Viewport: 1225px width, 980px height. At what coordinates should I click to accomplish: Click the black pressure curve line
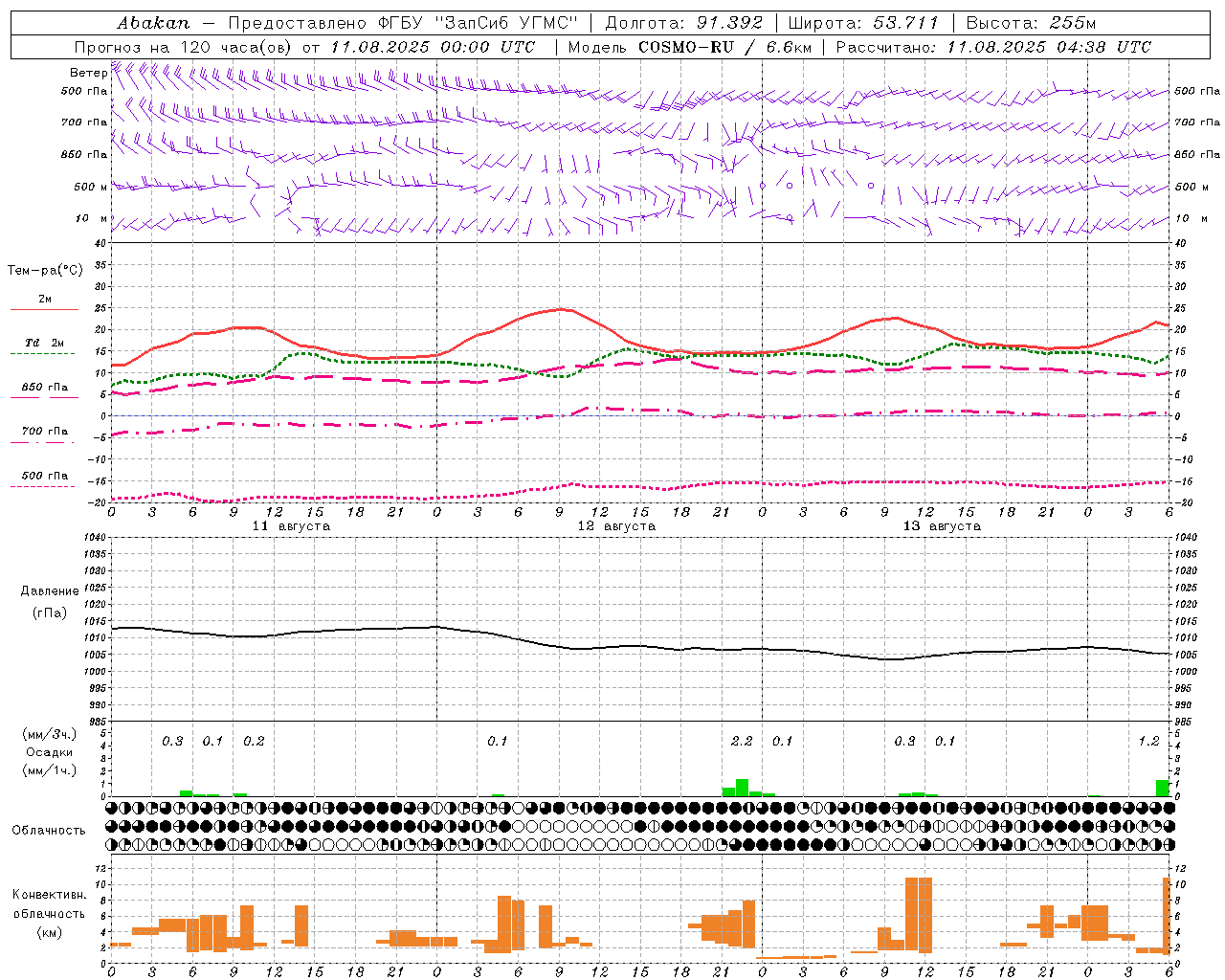pos(639,645)
